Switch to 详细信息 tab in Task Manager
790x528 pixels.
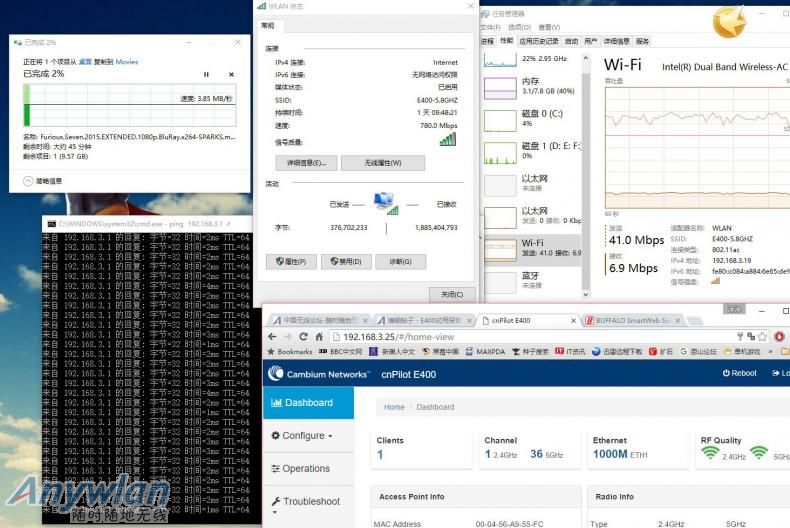(617, 41)
